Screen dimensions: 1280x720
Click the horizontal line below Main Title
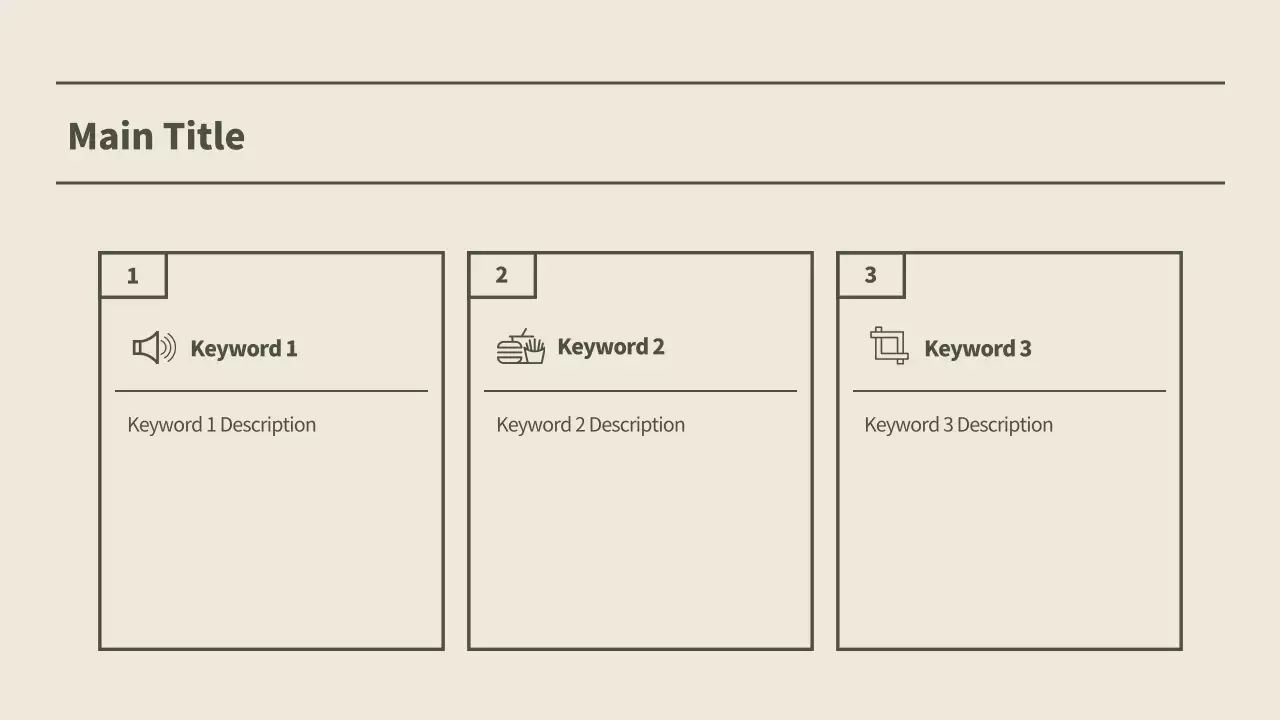[640, 183]
